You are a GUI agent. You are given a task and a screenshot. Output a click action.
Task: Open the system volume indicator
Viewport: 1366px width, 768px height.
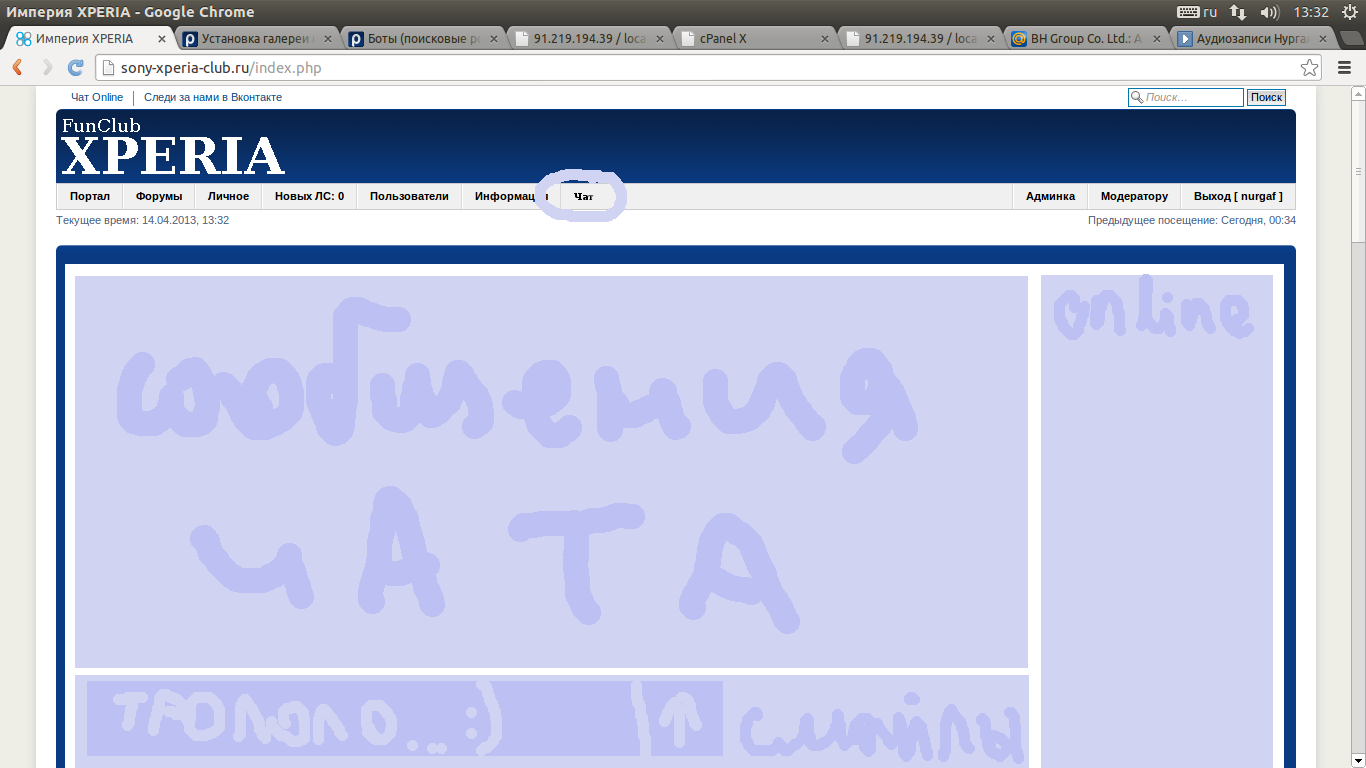coord(1269,12)
